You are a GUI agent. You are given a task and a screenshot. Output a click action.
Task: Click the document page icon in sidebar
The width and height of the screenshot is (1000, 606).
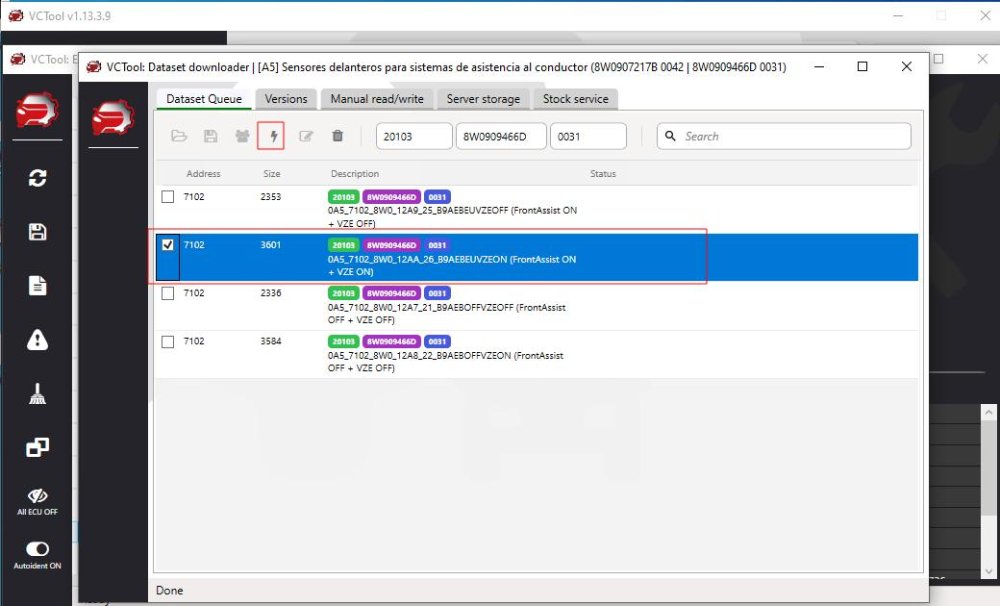(37, 286)
